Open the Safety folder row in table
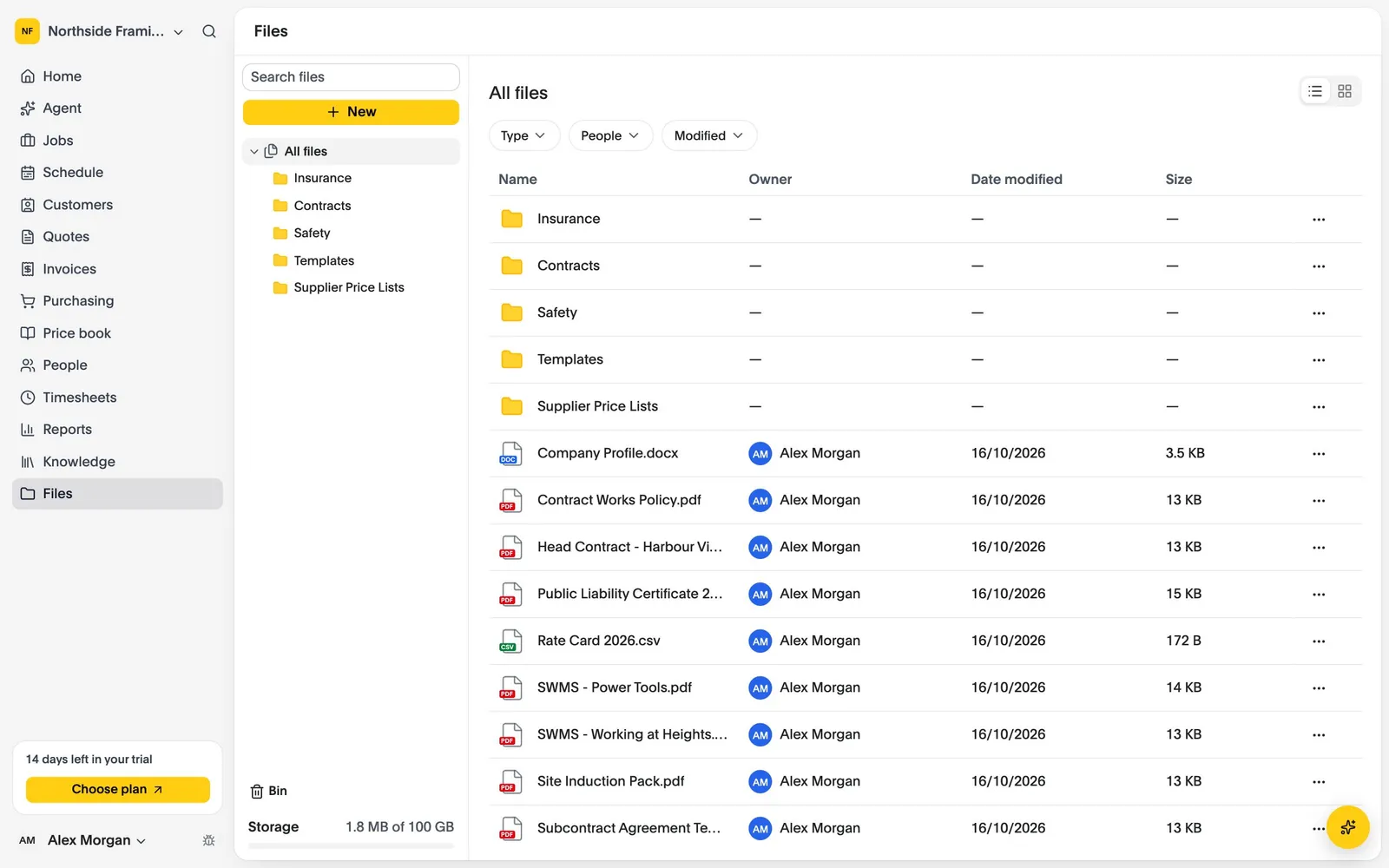Image resolution: width=1389 pixels, height=868 pixels. coord(925,312)
